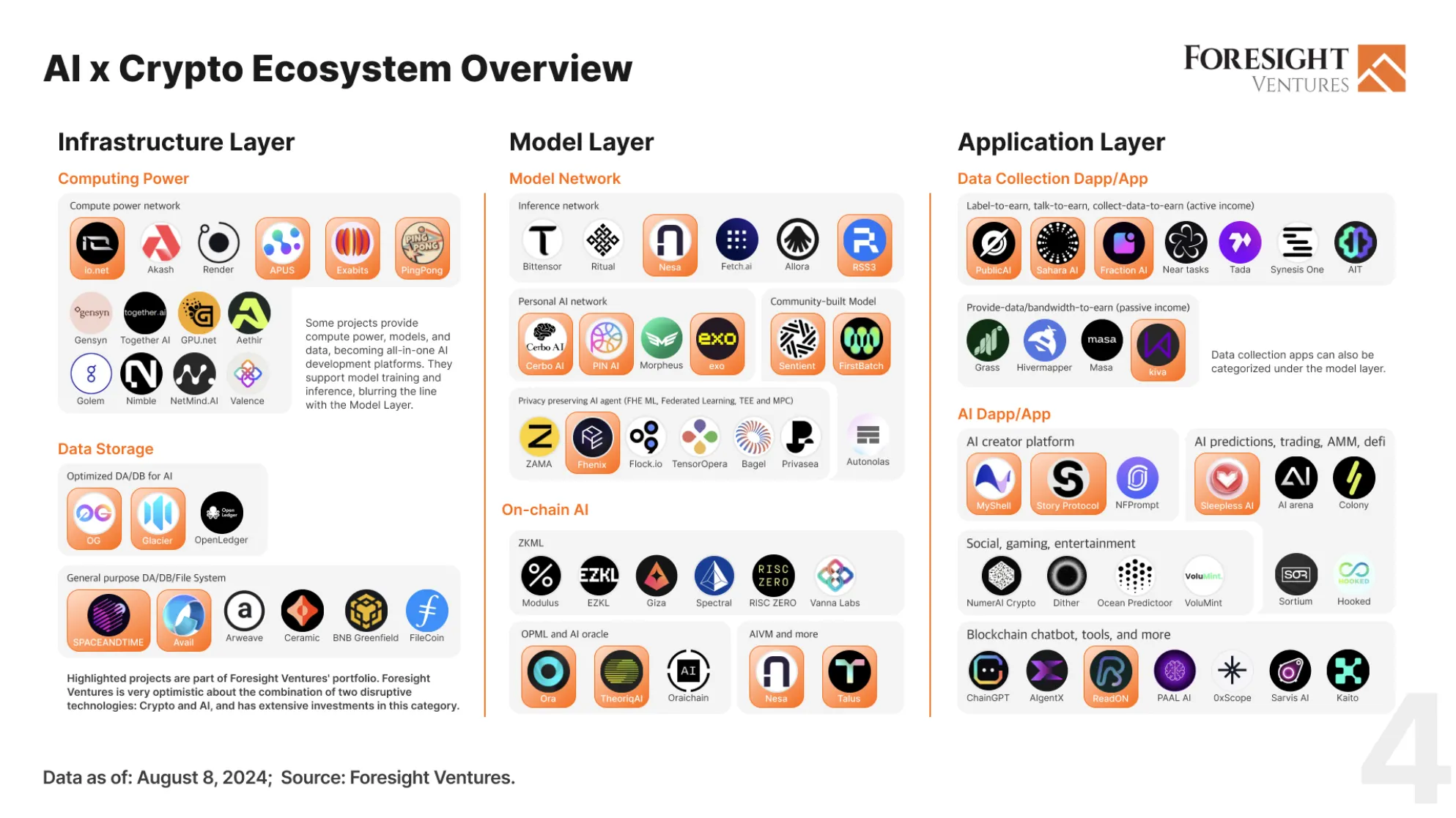Image resolution: width=1456 pixels, height=818 pixels.
Task: Select the Morpheus green wings icon
Action: click(x=662, y=338)
